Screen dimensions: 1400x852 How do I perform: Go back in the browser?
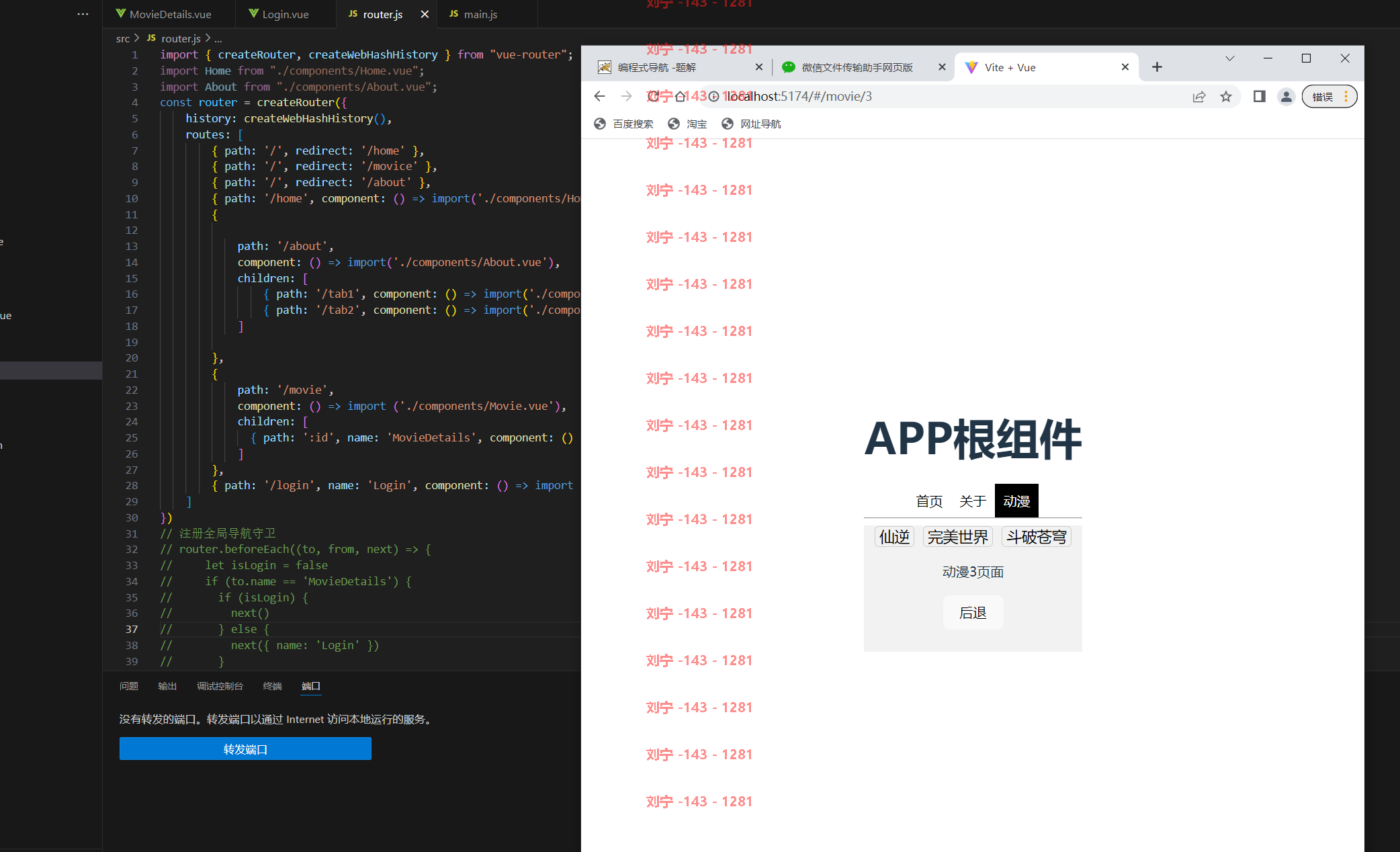[x=600, y=96]
